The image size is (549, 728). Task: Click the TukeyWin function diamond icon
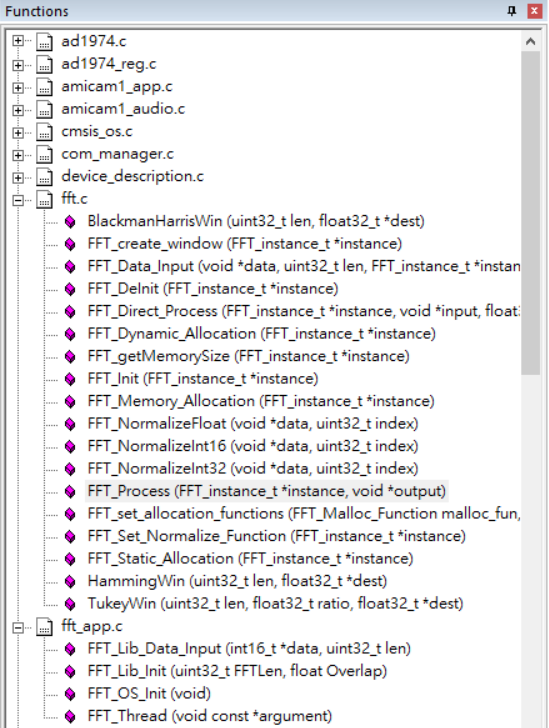[70, 604]
